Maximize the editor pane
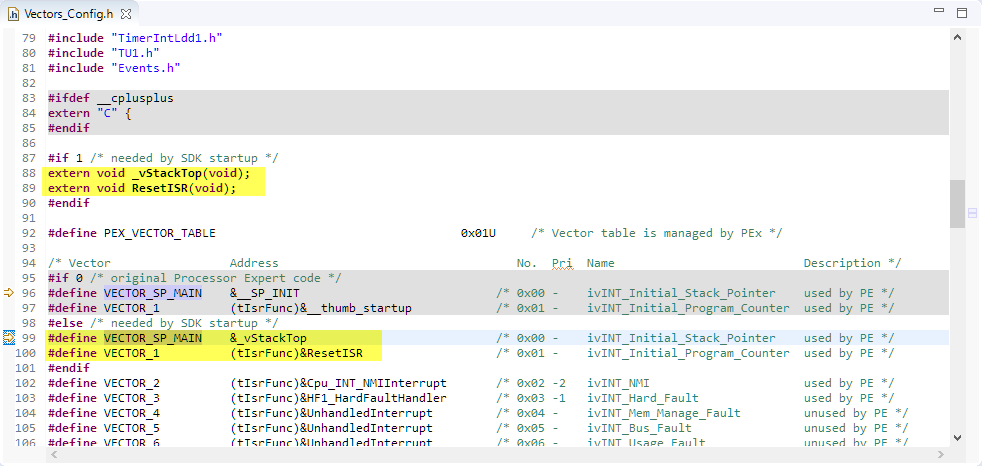 point(961,13)
